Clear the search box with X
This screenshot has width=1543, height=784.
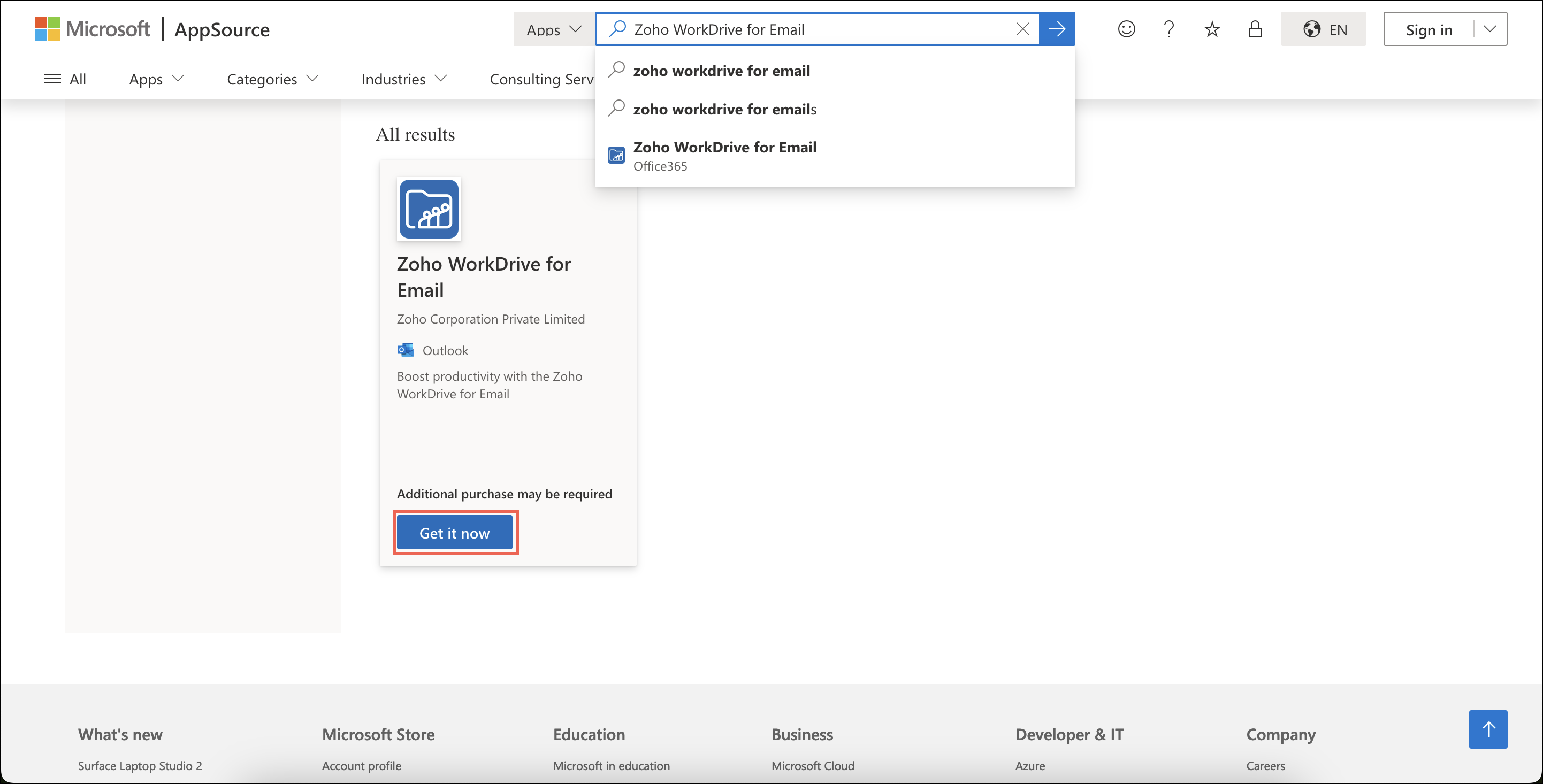click(x=1023, y=29)
